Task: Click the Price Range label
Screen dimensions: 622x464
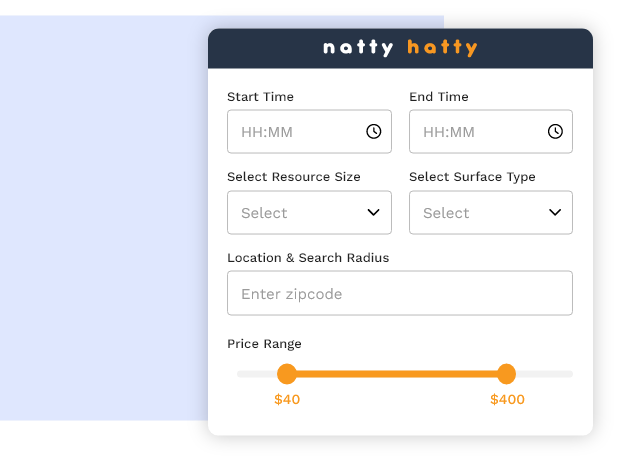Action: pos(264,344)
